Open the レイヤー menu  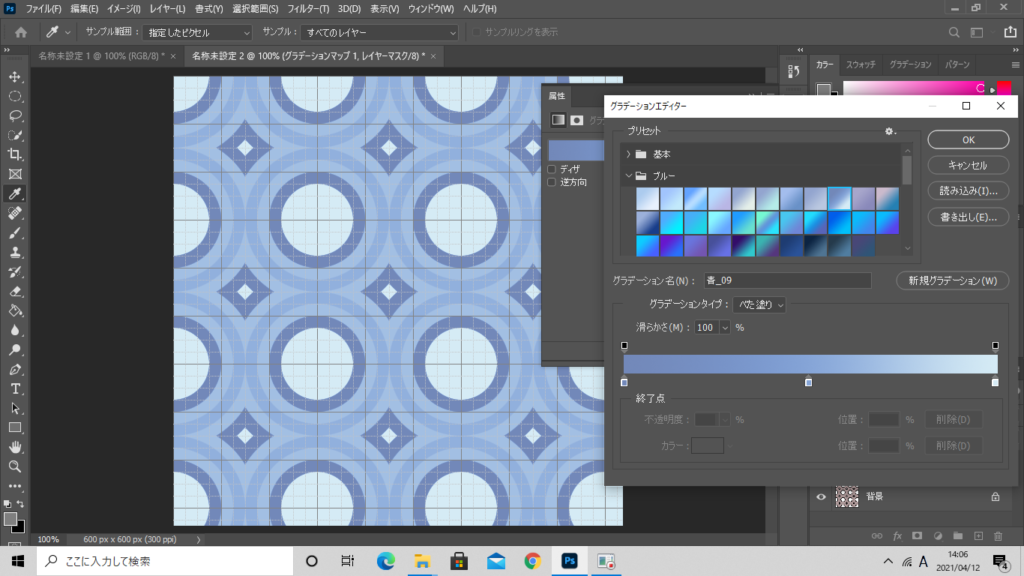(x=167, y=9)
